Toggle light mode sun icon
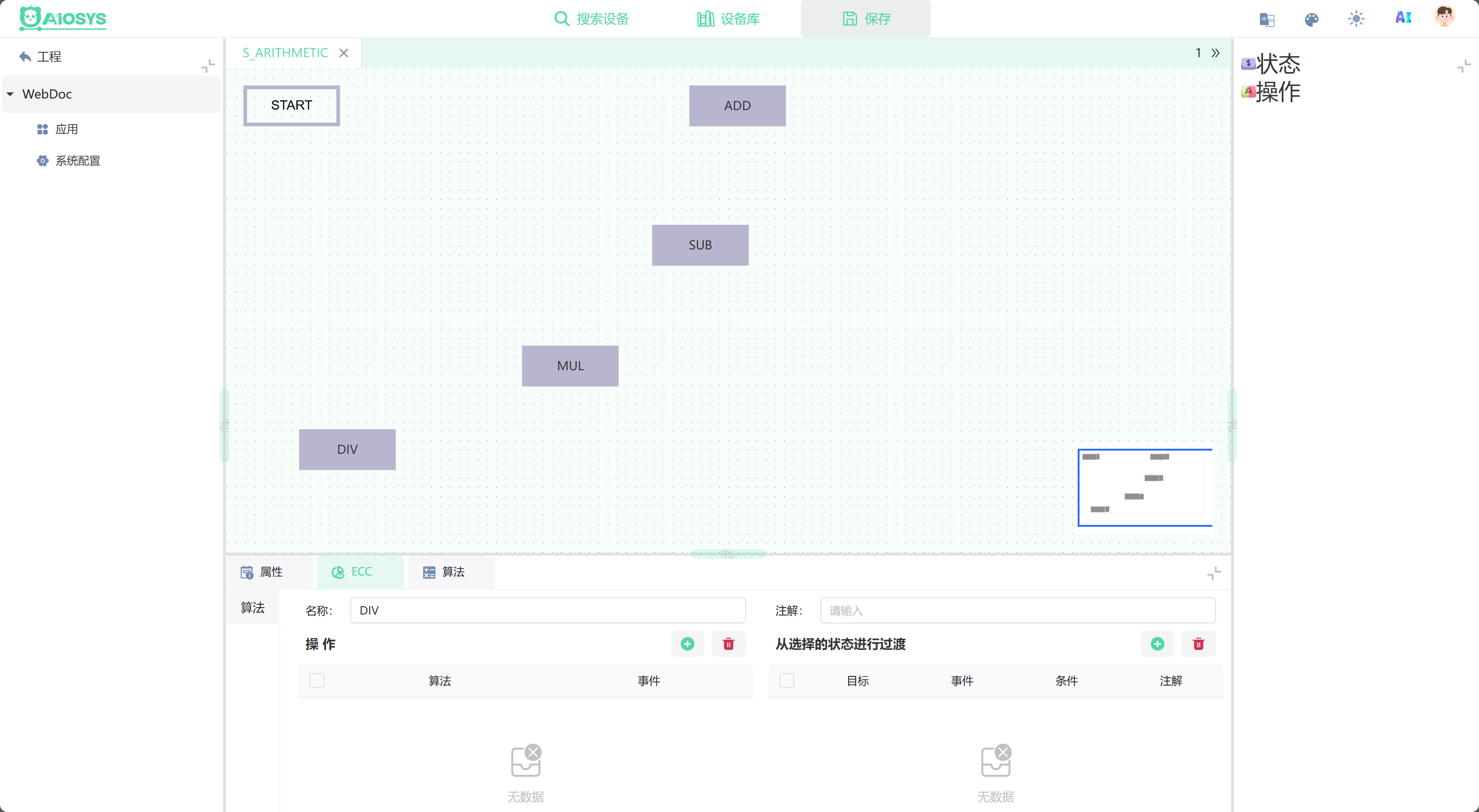Viewport: 1479px width, 812px height. 1356,19
